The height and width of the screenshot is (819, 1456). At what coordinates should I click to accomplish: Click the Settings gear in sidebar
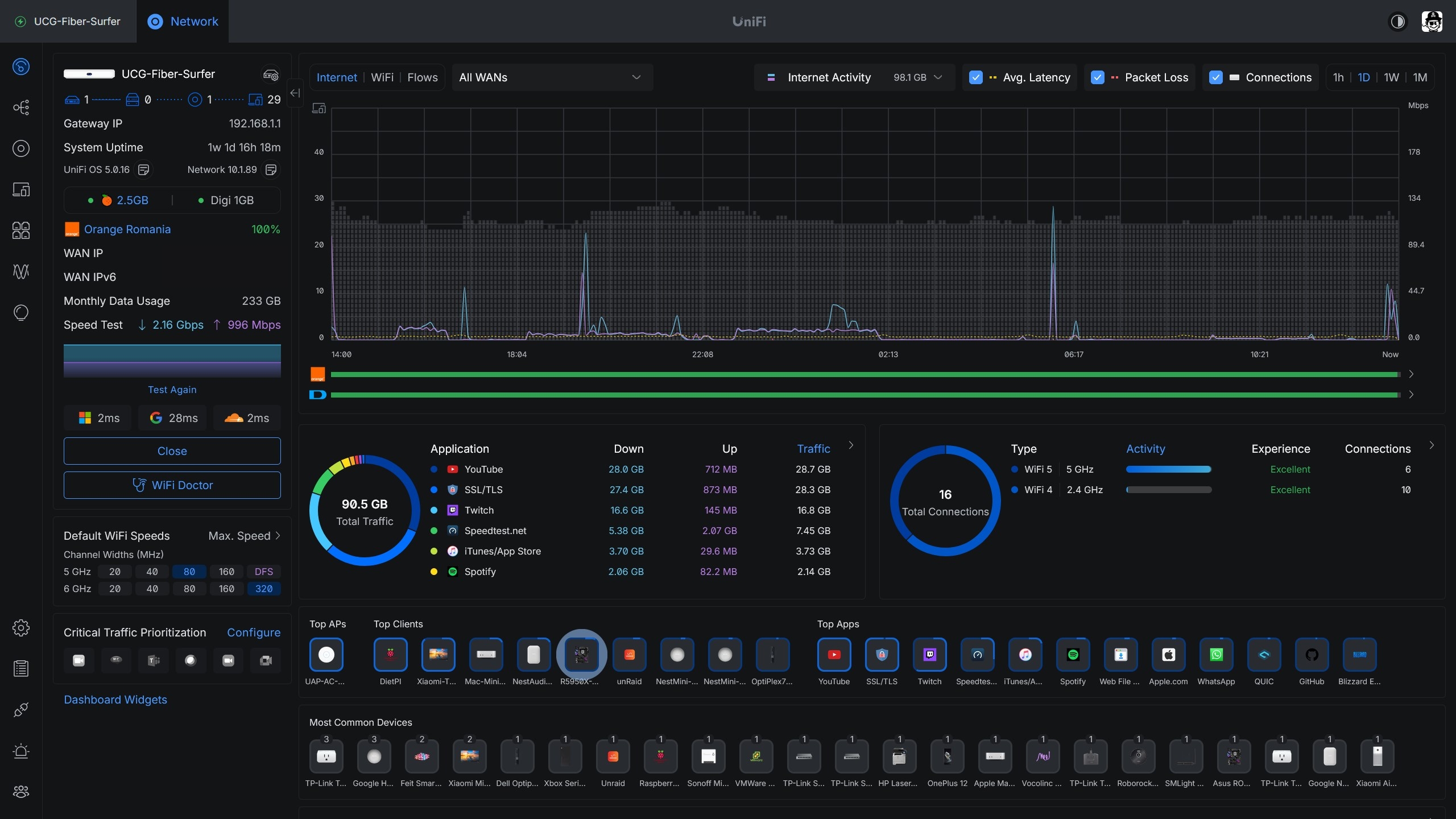coord(21,628)
